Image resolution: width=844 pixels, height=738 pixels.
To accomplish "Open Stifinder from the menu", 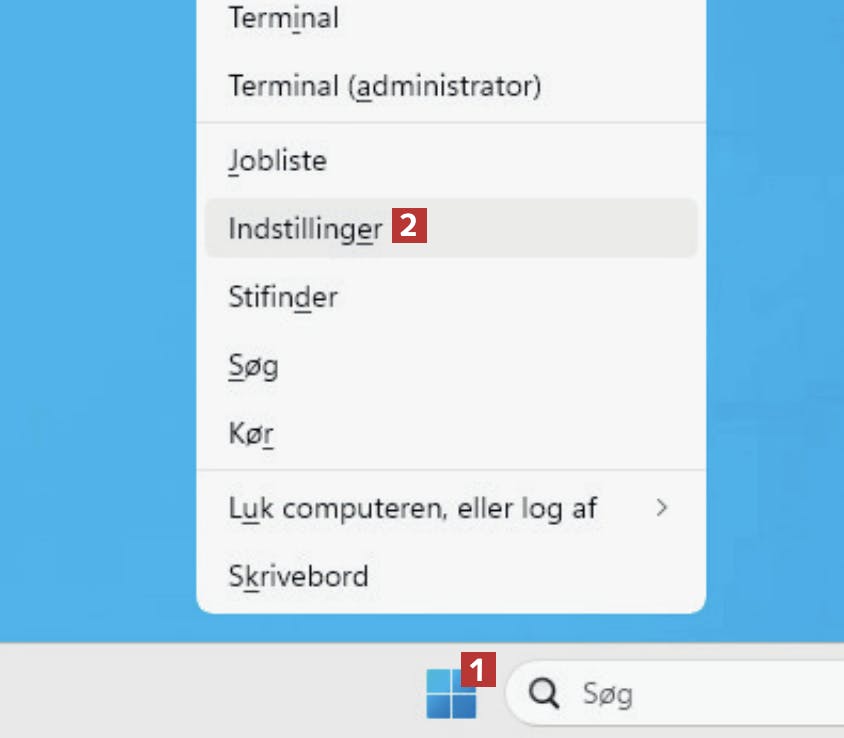I will click(283, 297).
